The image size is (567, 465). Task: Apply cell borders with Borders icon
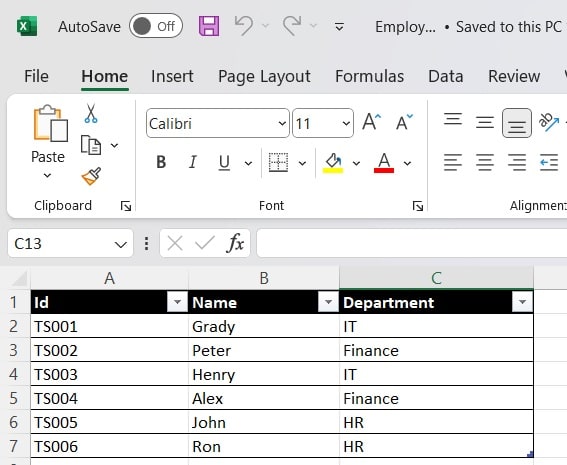pyautogui.click(x=278, y=162)
